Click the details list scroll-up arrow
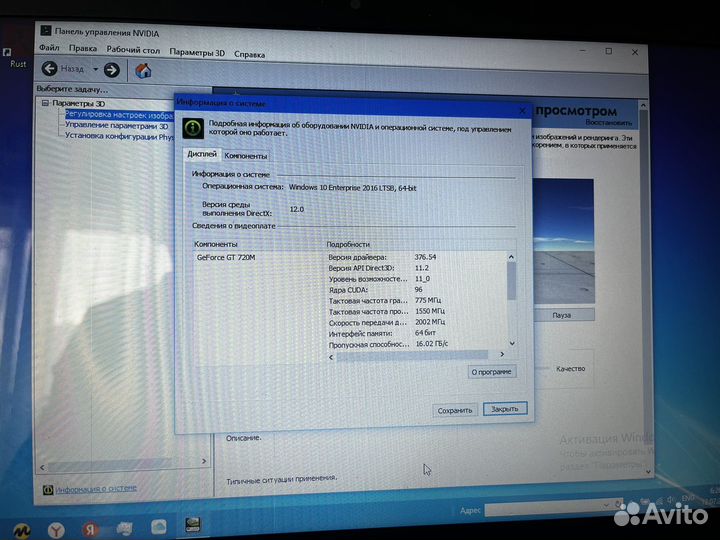 [511, 257]
